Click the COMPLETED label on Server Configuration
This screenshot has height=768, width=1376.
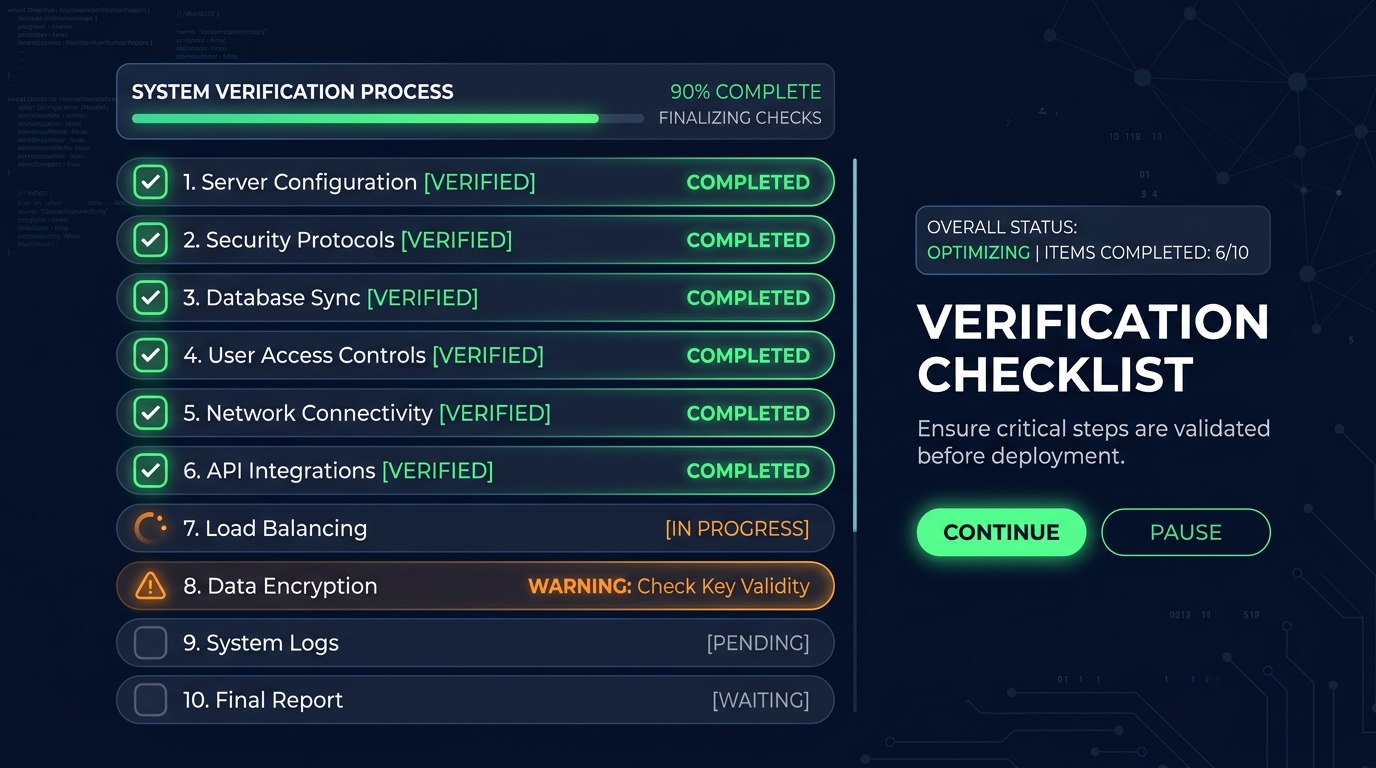pos(748,182)
